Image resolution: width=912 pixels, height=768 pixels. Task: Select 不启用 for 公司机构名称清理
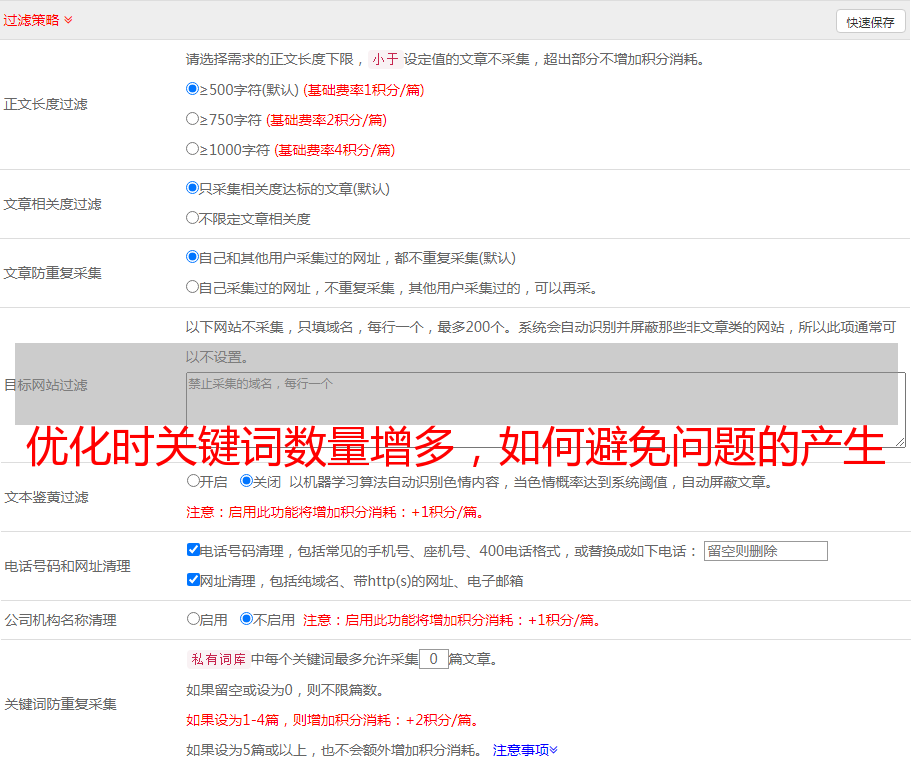[247, 619]
